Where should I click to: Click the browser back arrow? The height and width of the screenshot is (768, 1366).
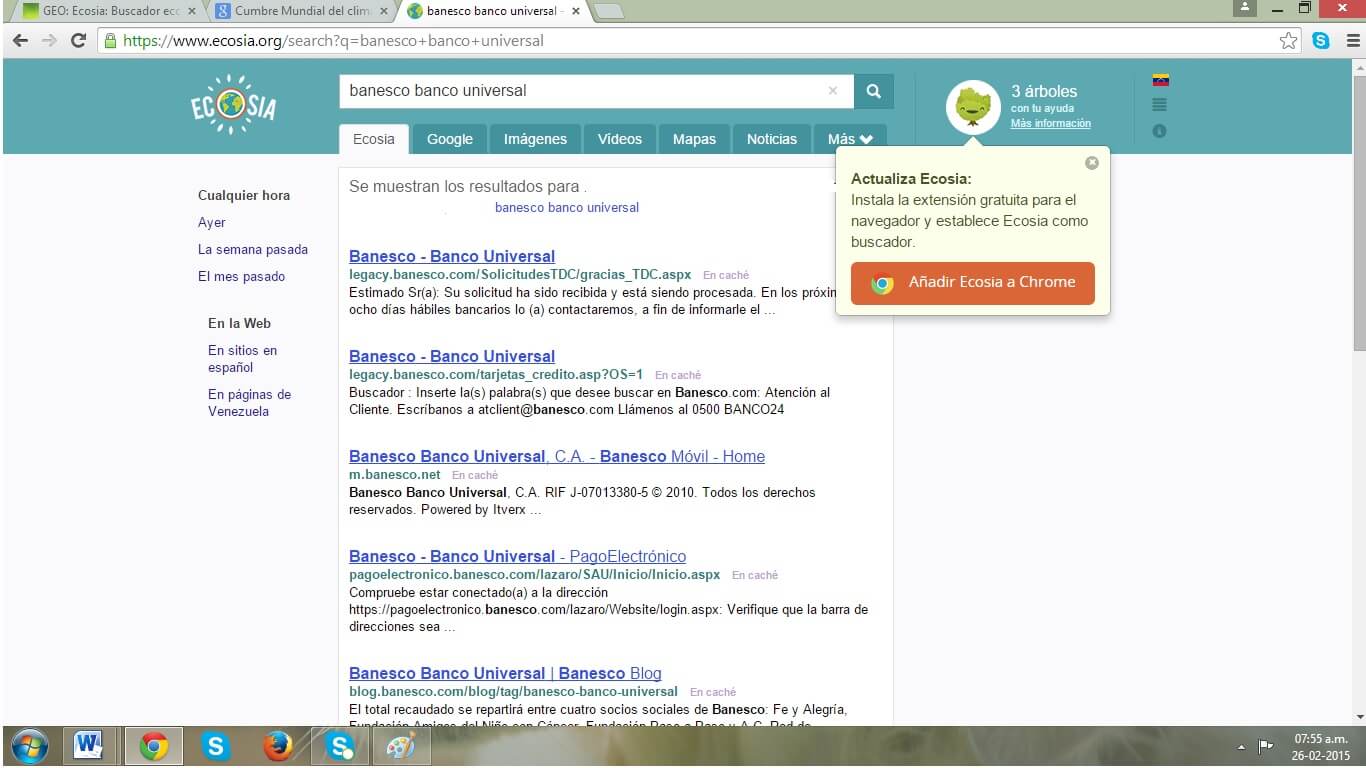click(21, 41)
